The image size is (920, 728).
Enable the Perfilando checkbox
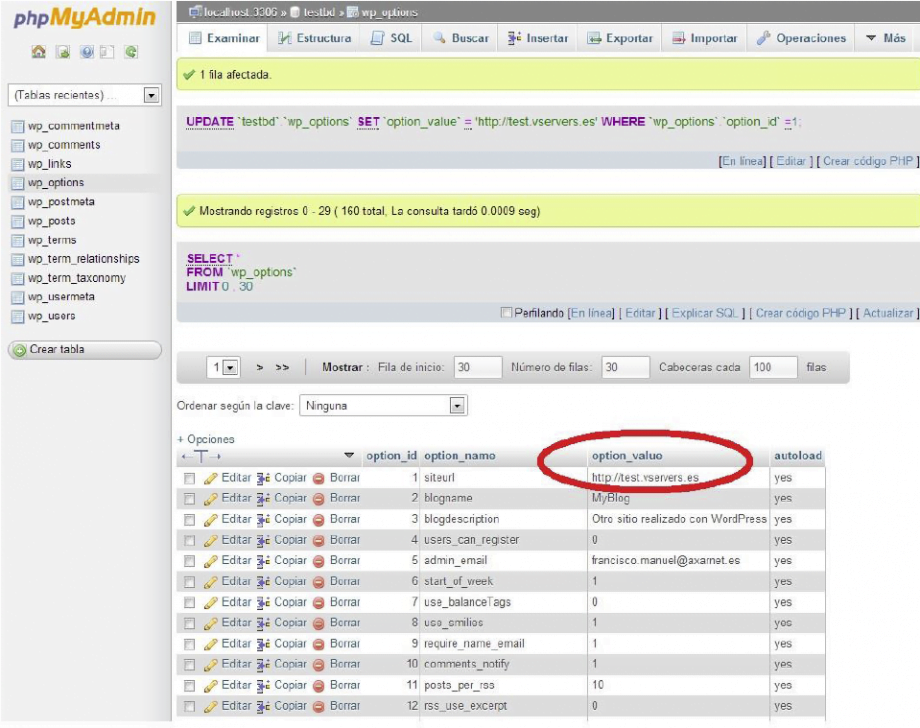click(x=507, y=313)
